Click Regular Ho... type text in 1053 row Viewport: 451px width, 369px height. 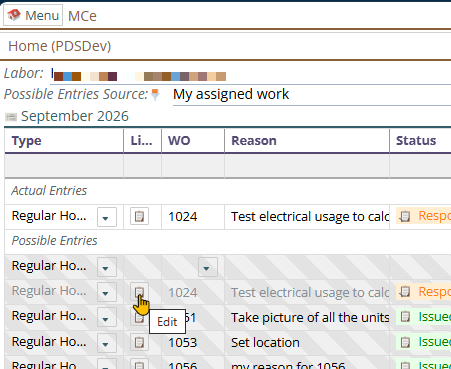[x=49, y=342]
